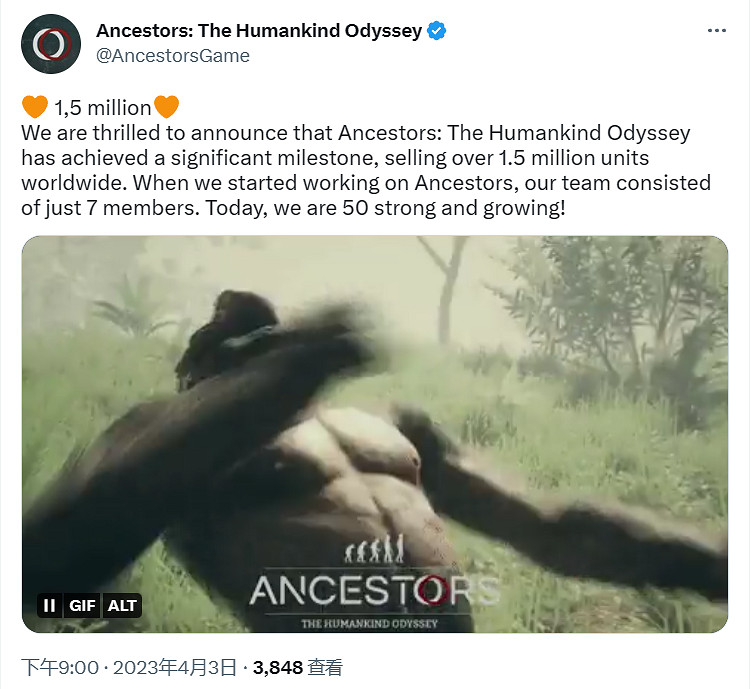The width and height of the screenshot is (751, 689).
Task: Open the ape GIF media full view
Action: [375, 434]
